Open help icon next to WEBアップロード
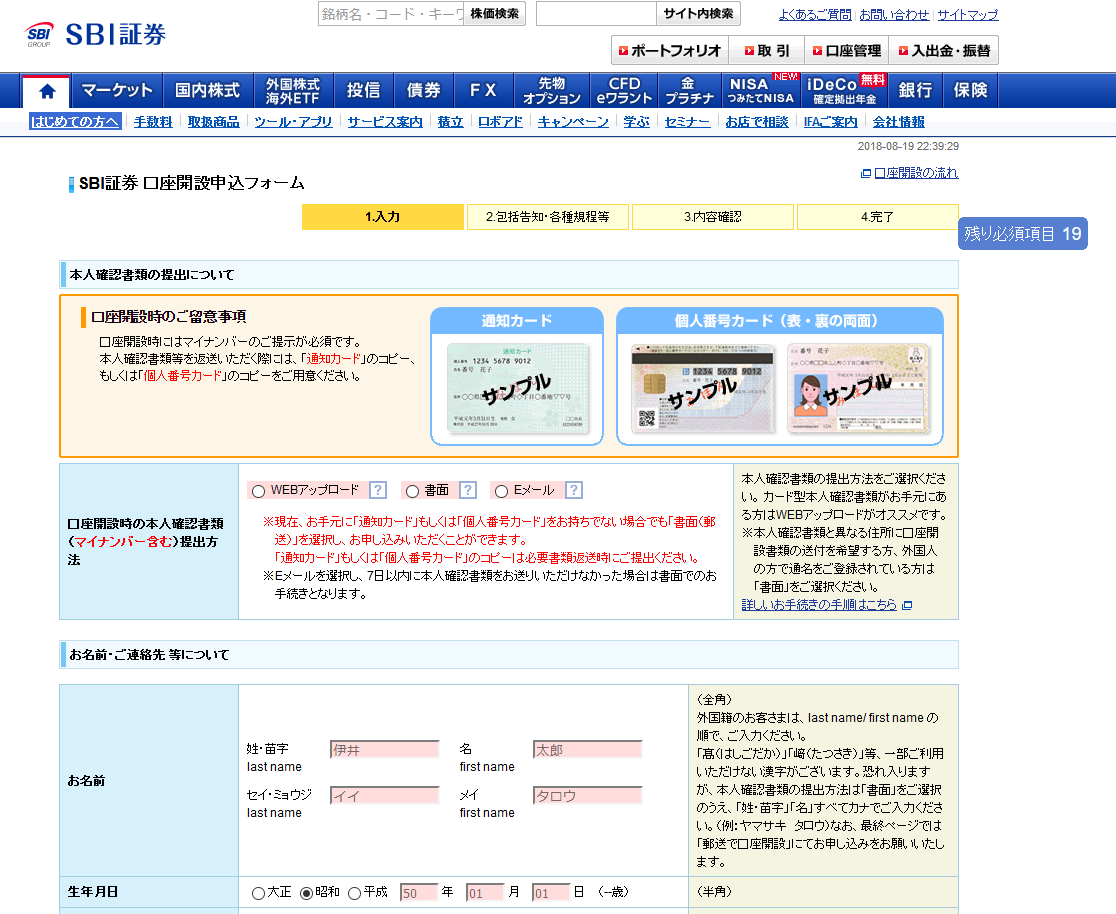1116x914 pixels. [378, 490]
